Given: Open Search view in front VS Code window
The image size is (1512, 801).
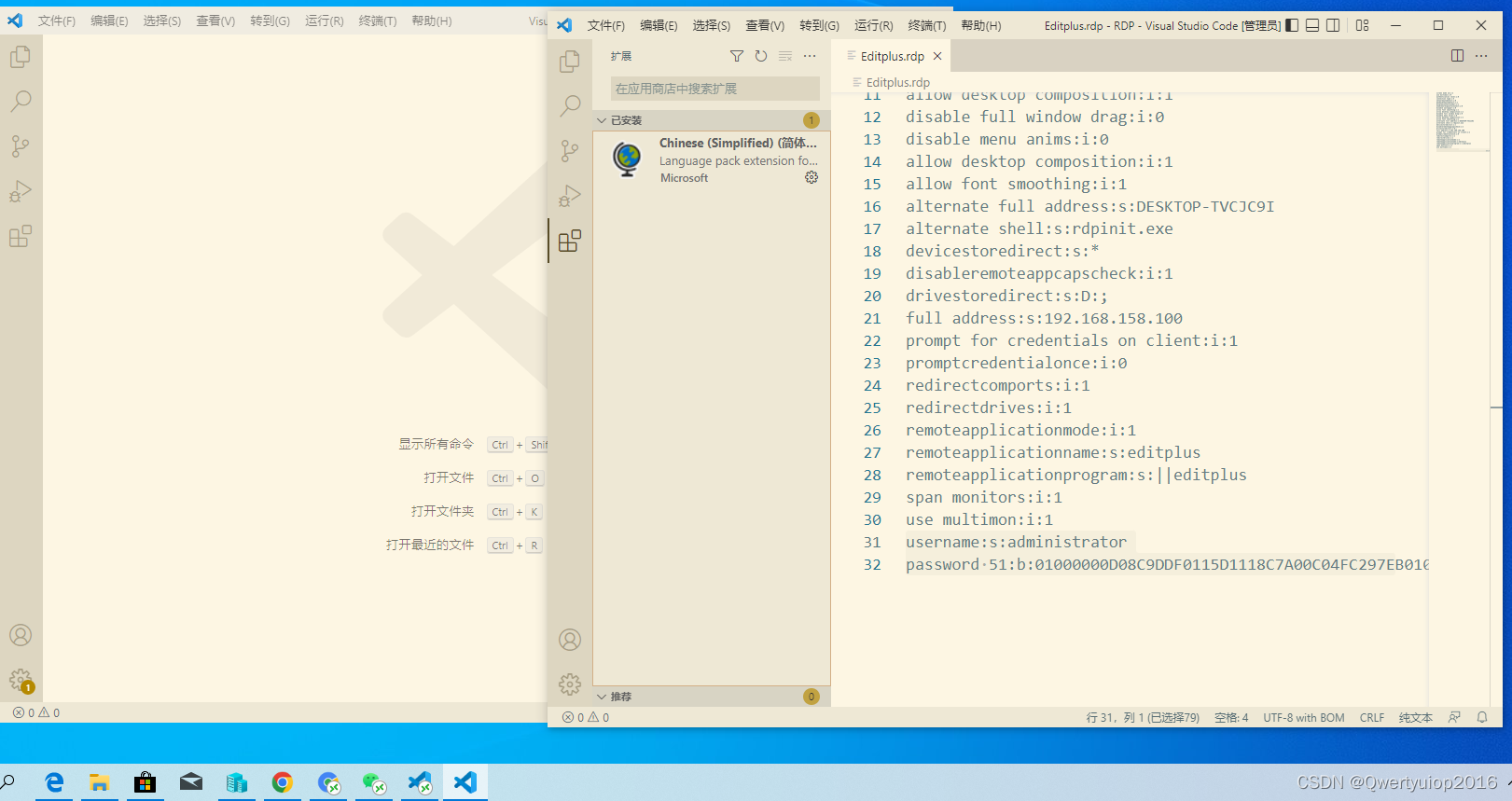Looking at the screenshot, I should (x=570, y=105).
